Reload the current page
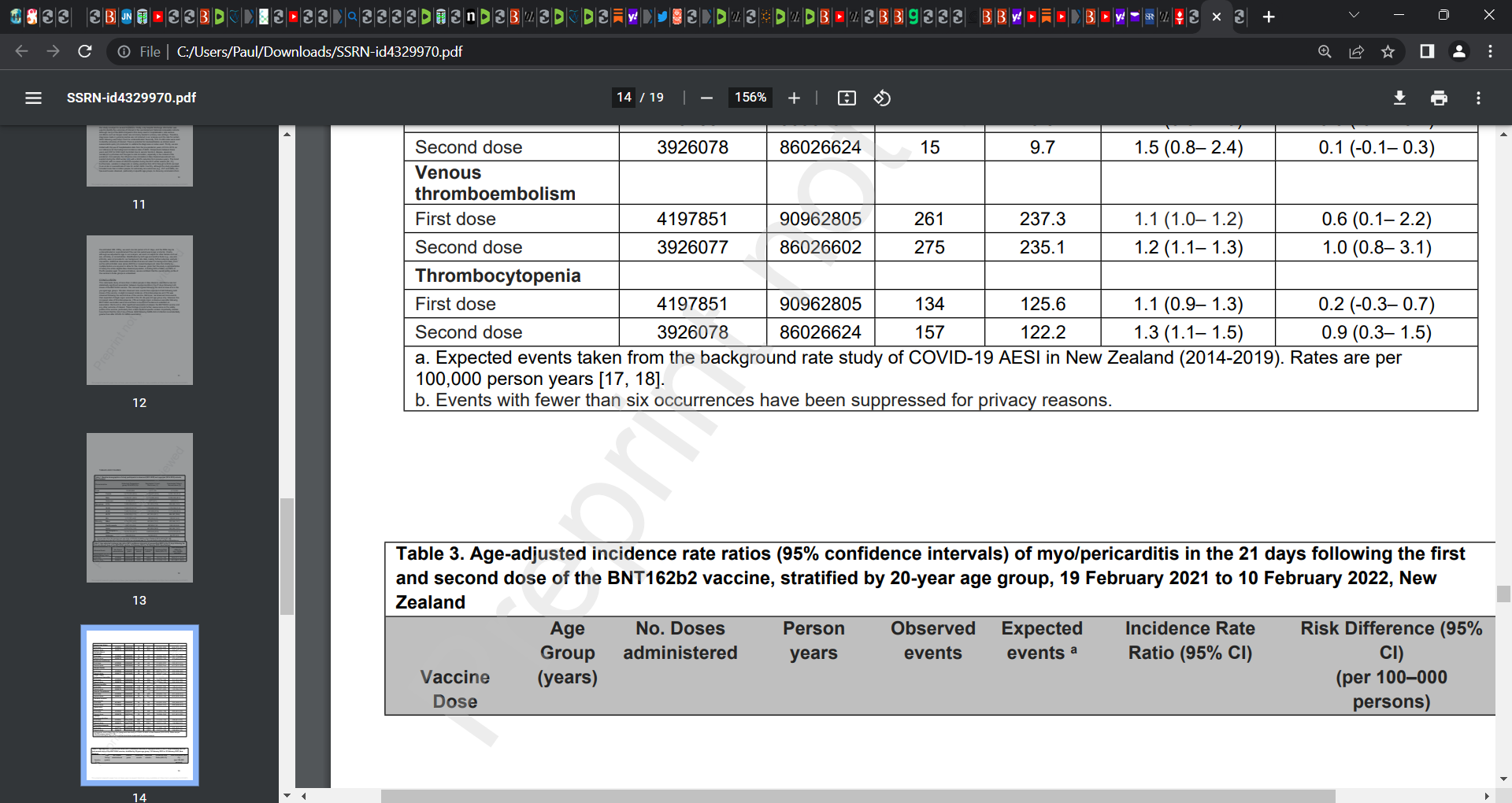 tap(85, 51)
